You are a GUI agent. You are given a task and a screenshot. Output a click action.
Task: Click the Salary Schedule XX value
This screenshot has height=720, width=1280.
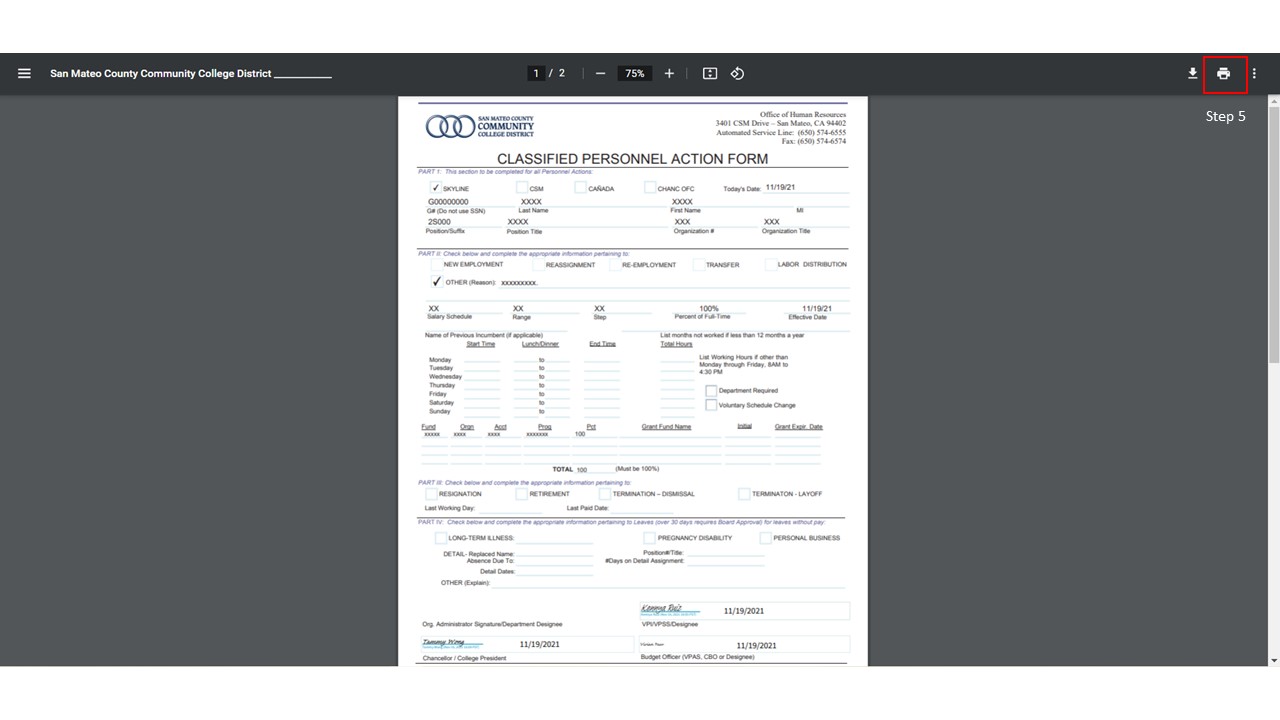(434, 309)
